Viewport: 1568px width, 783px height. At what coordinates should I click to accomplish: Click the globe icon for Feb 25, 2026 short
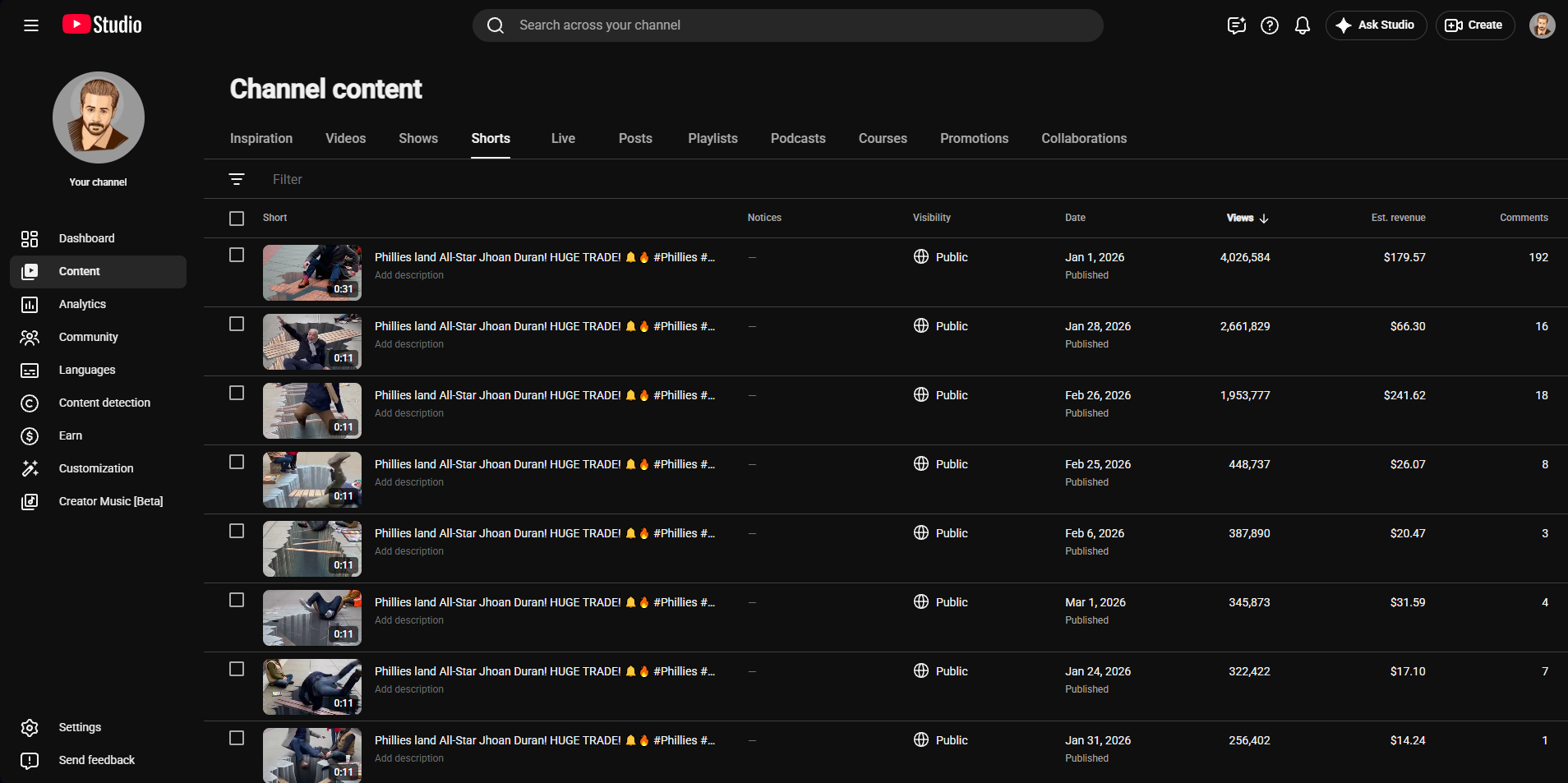[921, 463]
